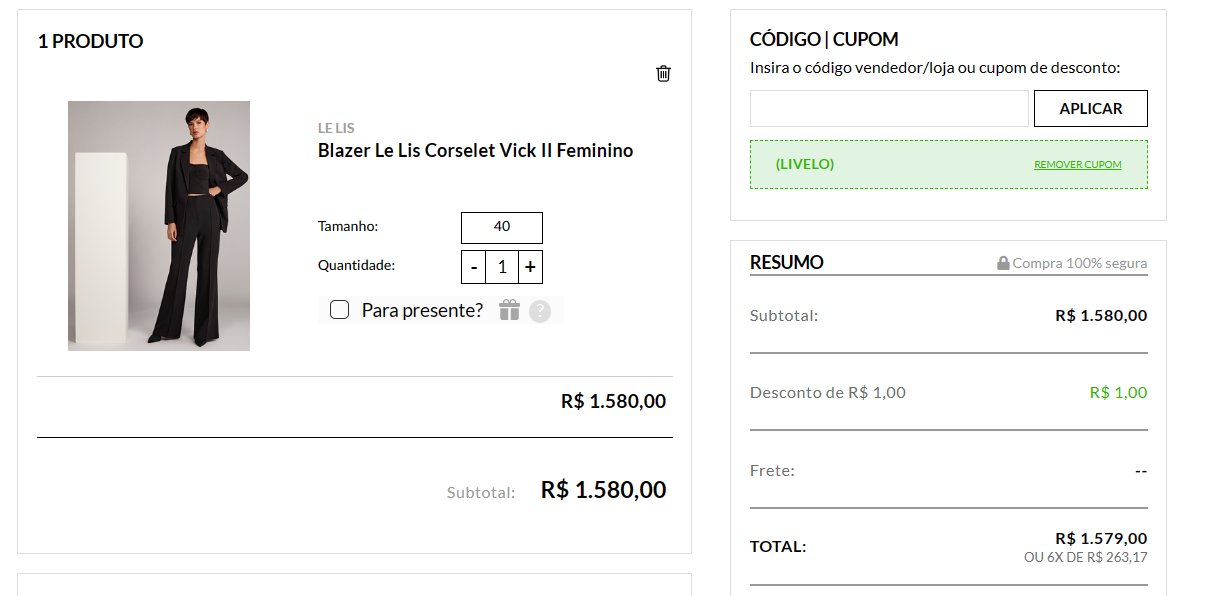1208x596 pixels.
Task: Click the 'Para presente?' label text
Action: click(x=422, y=310)
